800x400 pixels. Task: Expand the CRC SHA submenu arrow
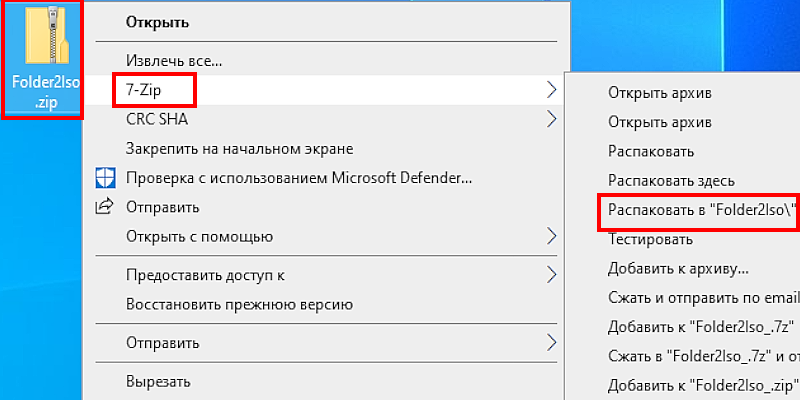551,119
